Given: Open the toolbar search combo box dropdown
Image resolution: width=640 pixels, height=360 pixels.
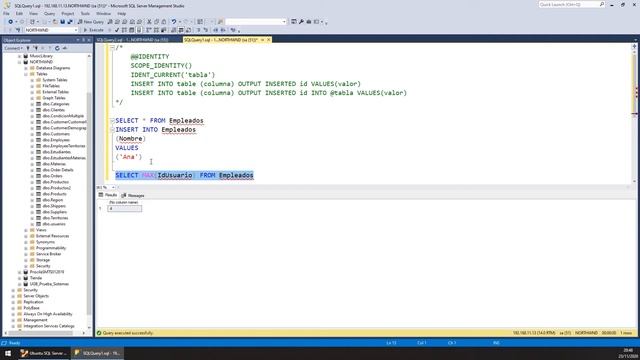Looking at the screenshot, I should tap(284, 22).
